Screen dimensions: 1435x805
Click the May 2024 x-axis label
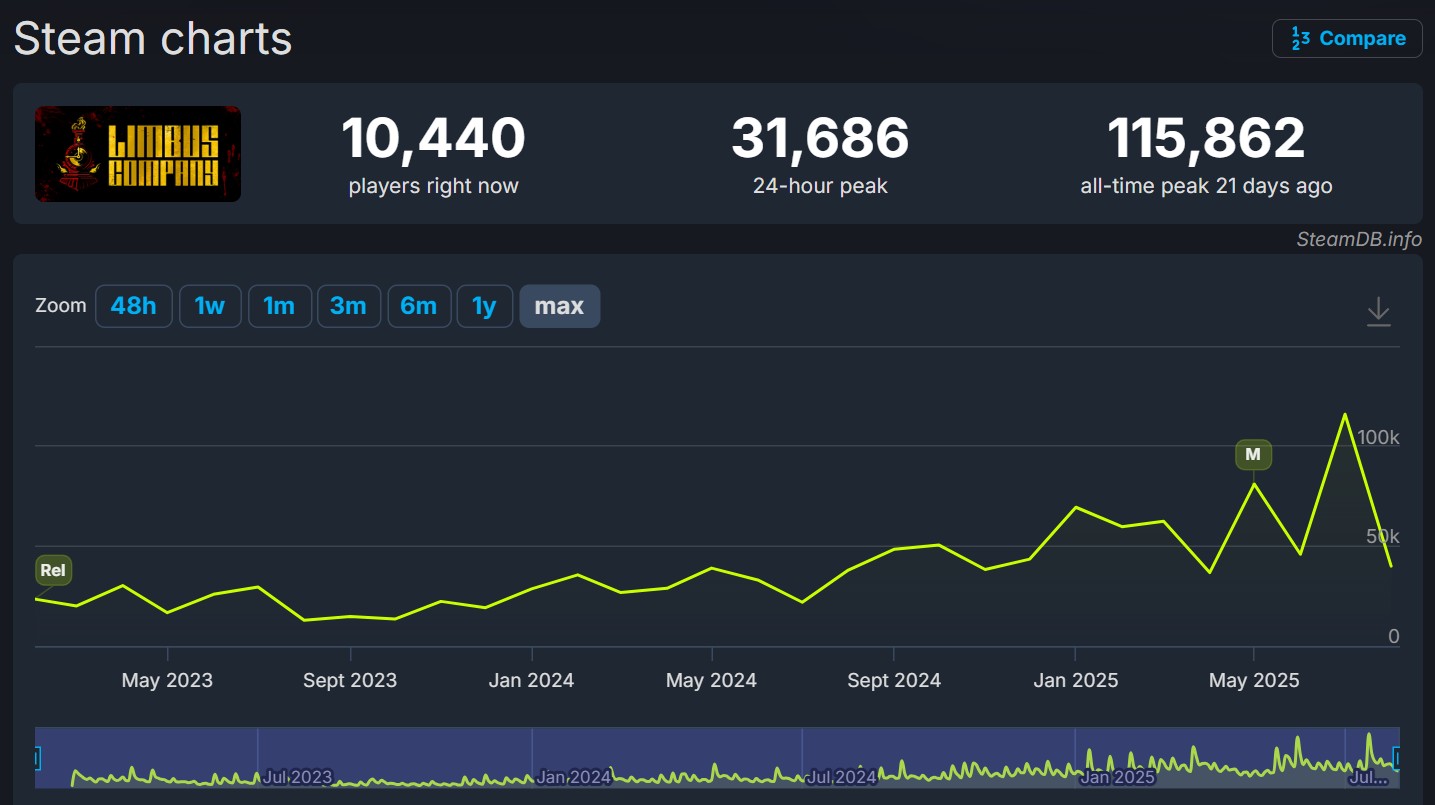[x=711, y=681]
